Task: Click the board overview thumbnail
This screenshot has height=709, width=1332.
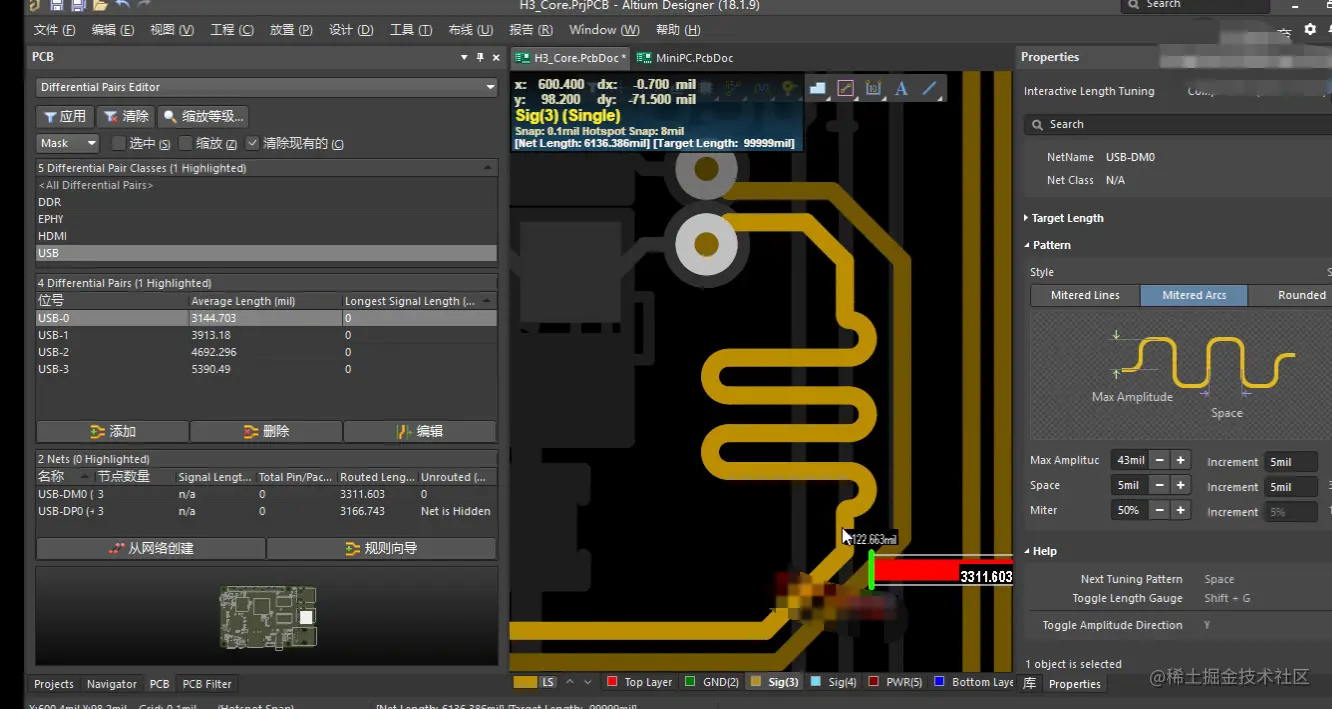Action: [x=267, y=617]
